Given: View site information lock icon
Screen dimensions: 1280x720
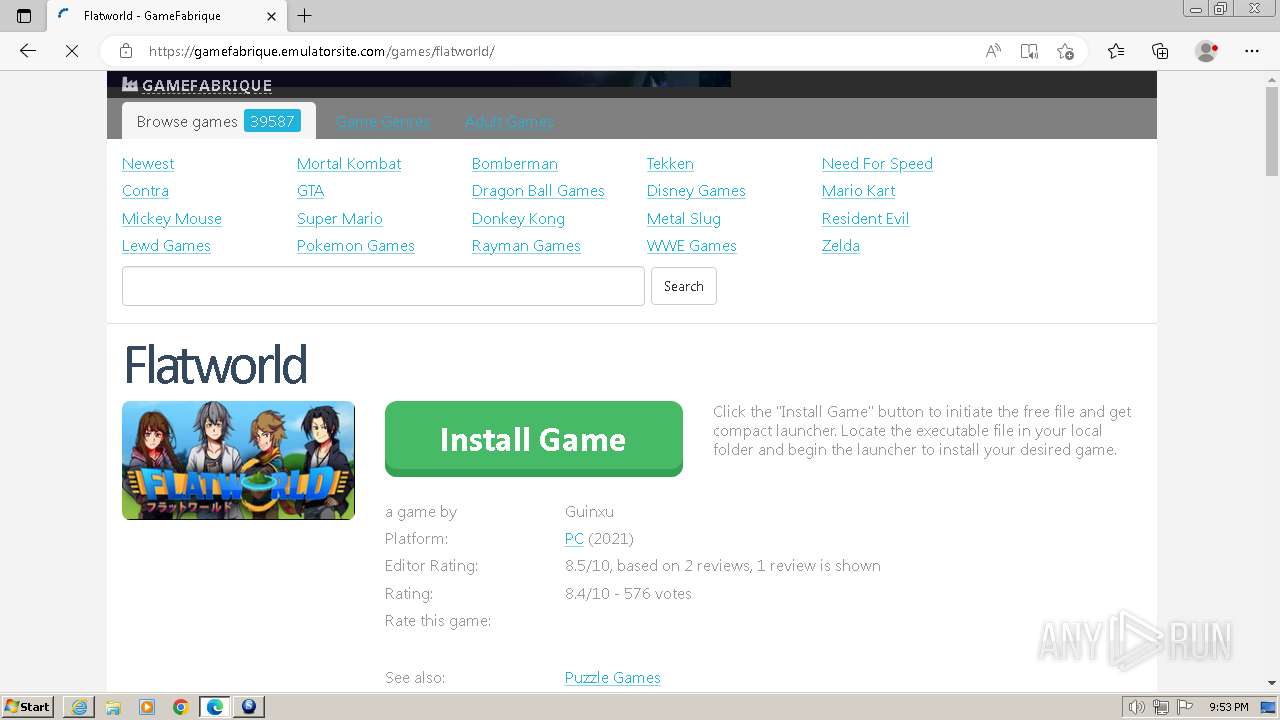Looking at the screenshot, I should [126, 51].
